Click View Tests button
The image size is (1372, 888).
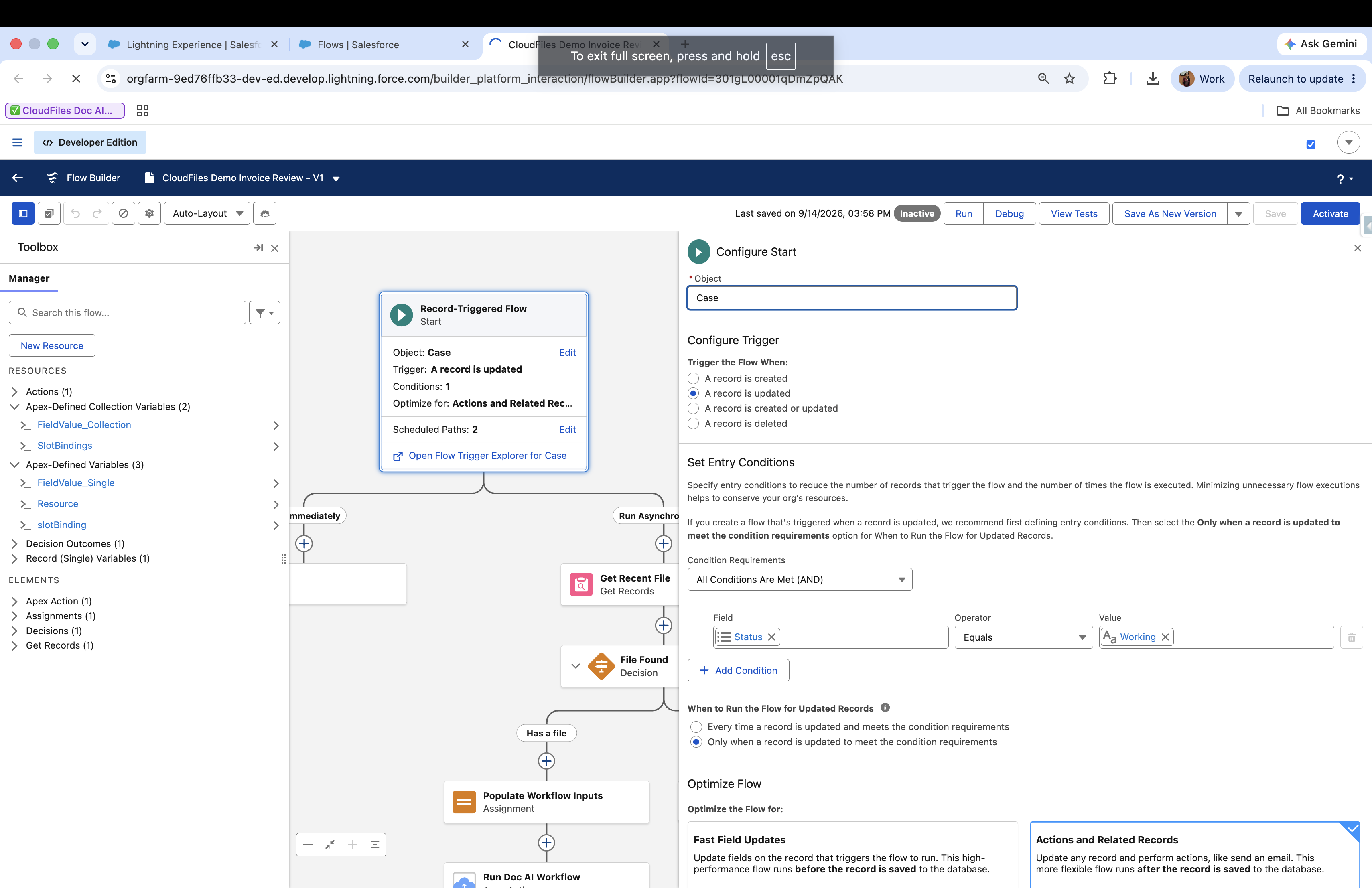coord(1074,214)
